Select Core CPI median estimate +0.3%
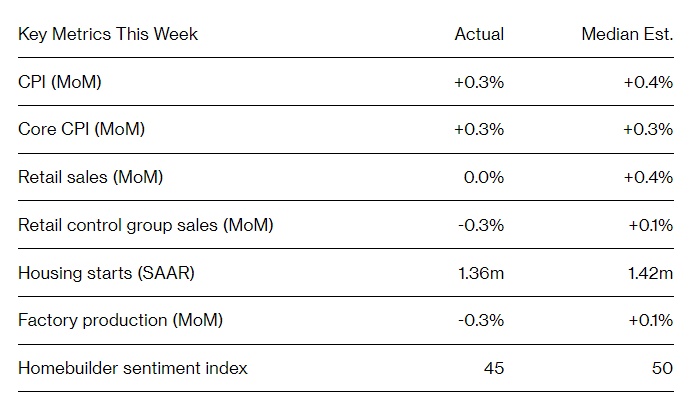 (x=648, y=129)
